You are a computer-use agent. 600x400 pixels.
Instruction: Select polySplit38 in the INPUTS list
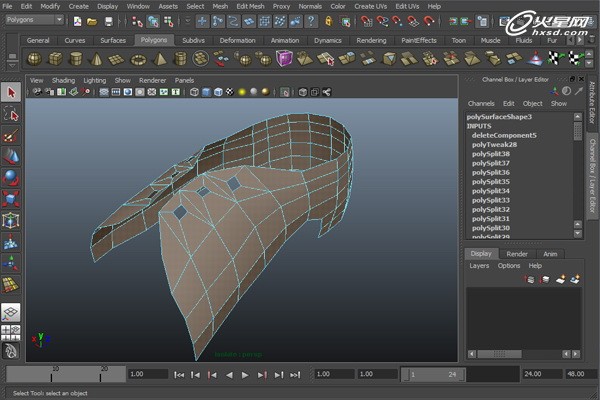490,154
